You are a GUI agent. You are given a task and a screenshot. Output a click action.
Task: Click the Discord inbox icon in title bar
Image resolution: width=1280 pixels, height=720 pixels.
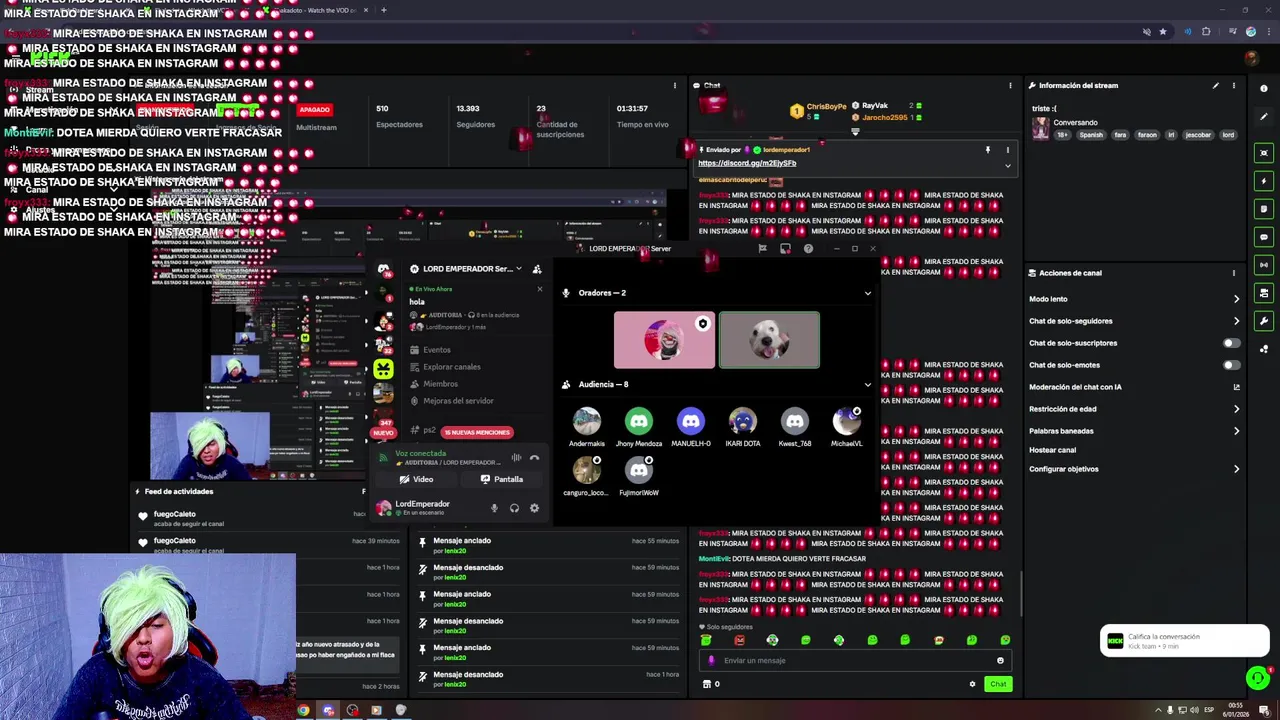click(785, 249)
